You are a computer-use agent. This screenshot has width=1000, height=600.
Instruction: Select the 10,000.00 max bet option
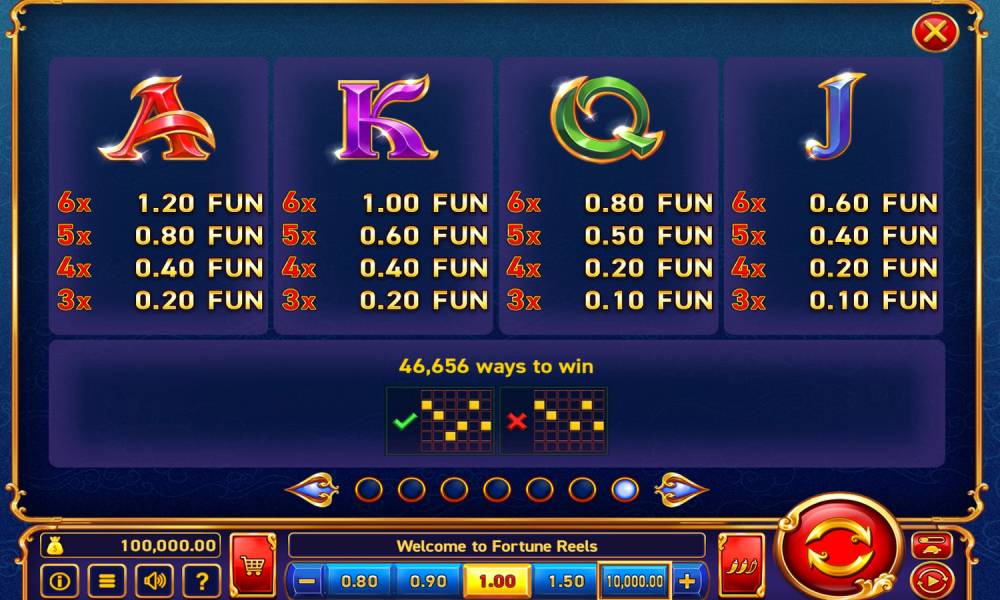(x=635, y=581)
